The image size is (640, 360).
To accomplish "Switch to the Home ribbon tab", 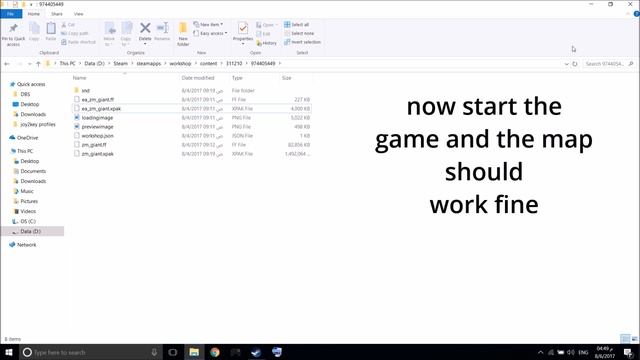I will (x=34, y=14).
